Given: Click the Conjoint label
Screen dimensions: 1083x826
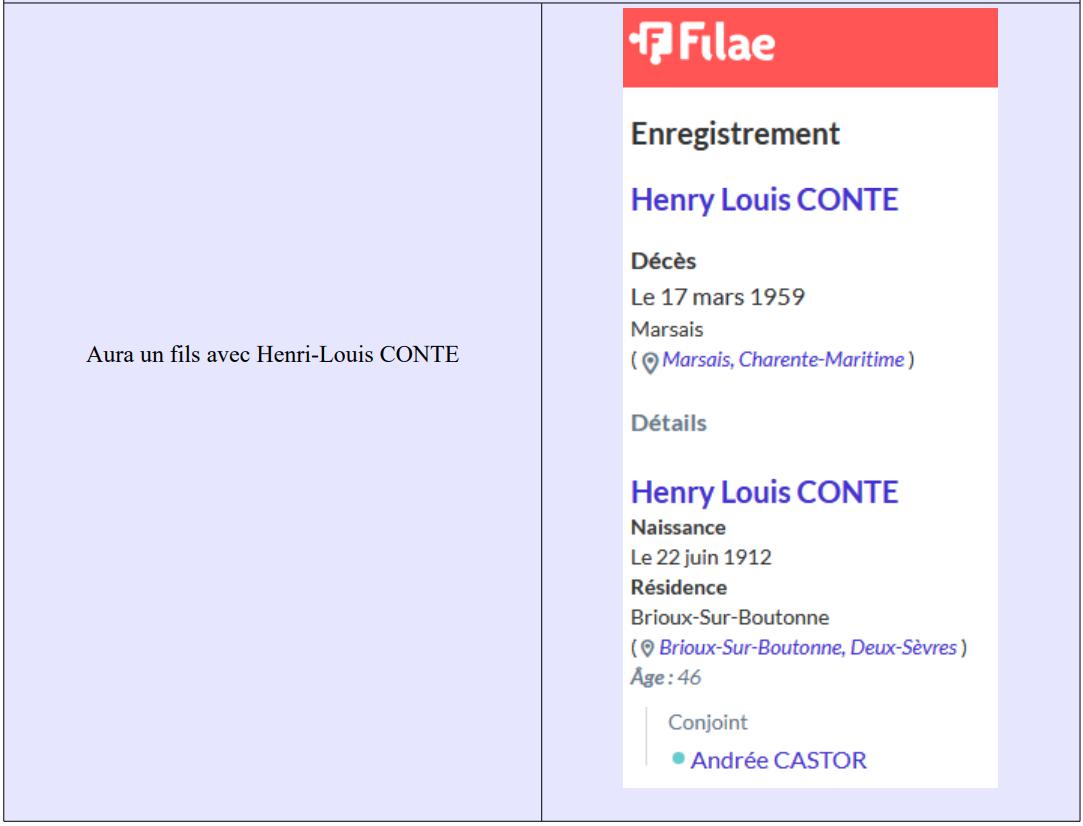Looking at the screenshot, I should (707, 722).
